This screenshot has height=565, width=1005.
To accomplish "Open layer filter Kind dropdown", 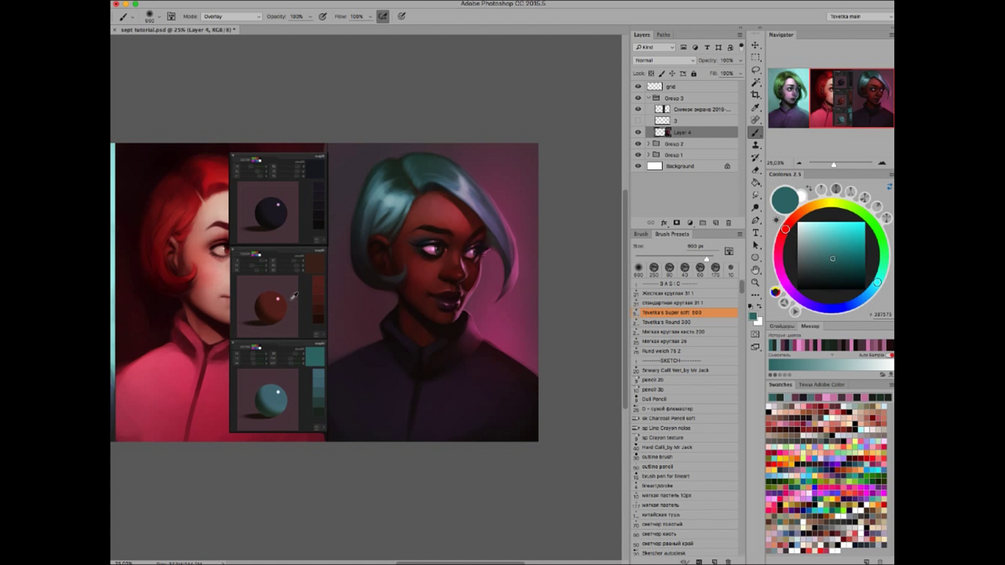I will click(654, 47).
